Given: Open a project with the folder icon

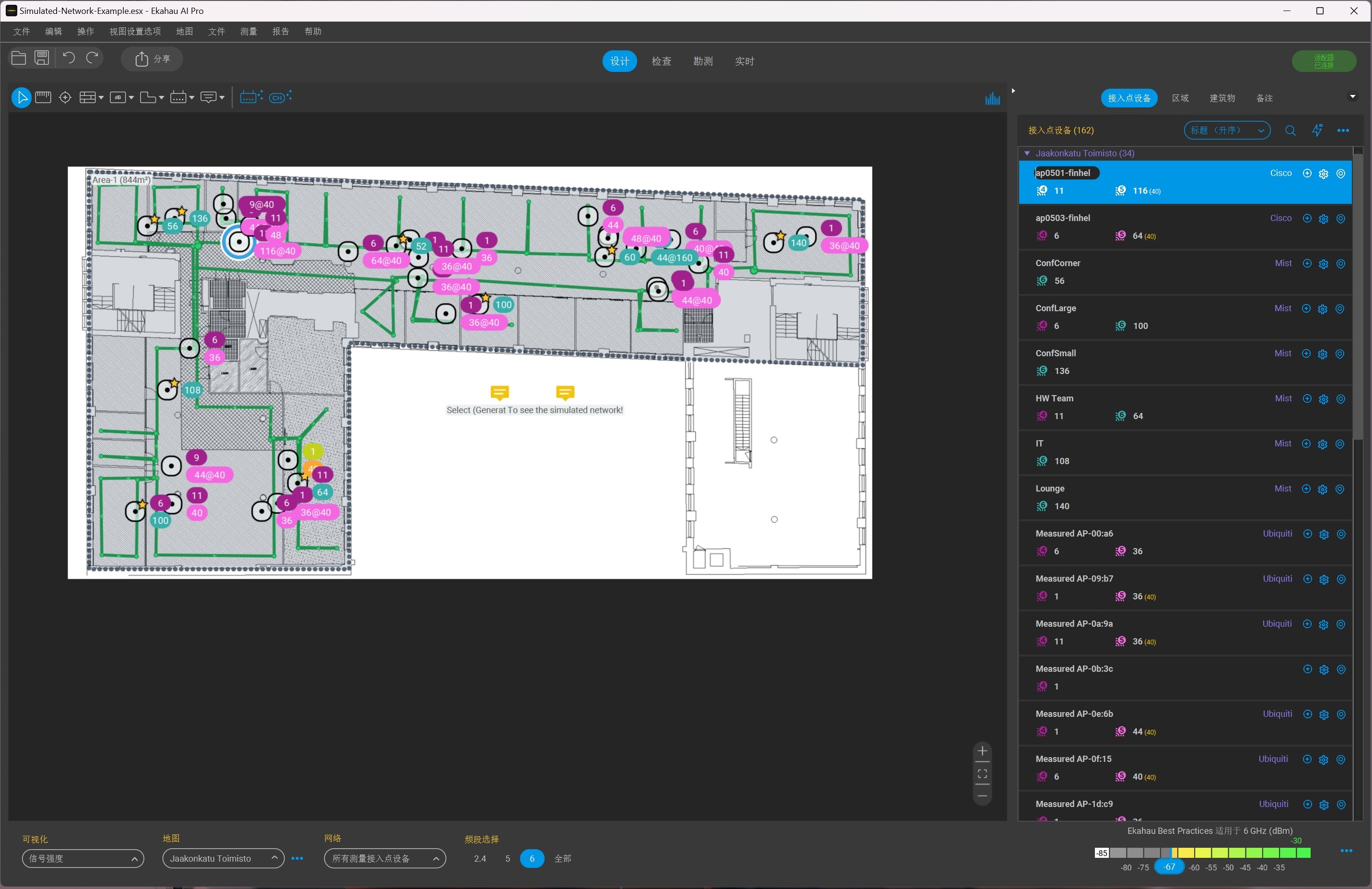Looking at the screenshot, I should coord(18,58).
